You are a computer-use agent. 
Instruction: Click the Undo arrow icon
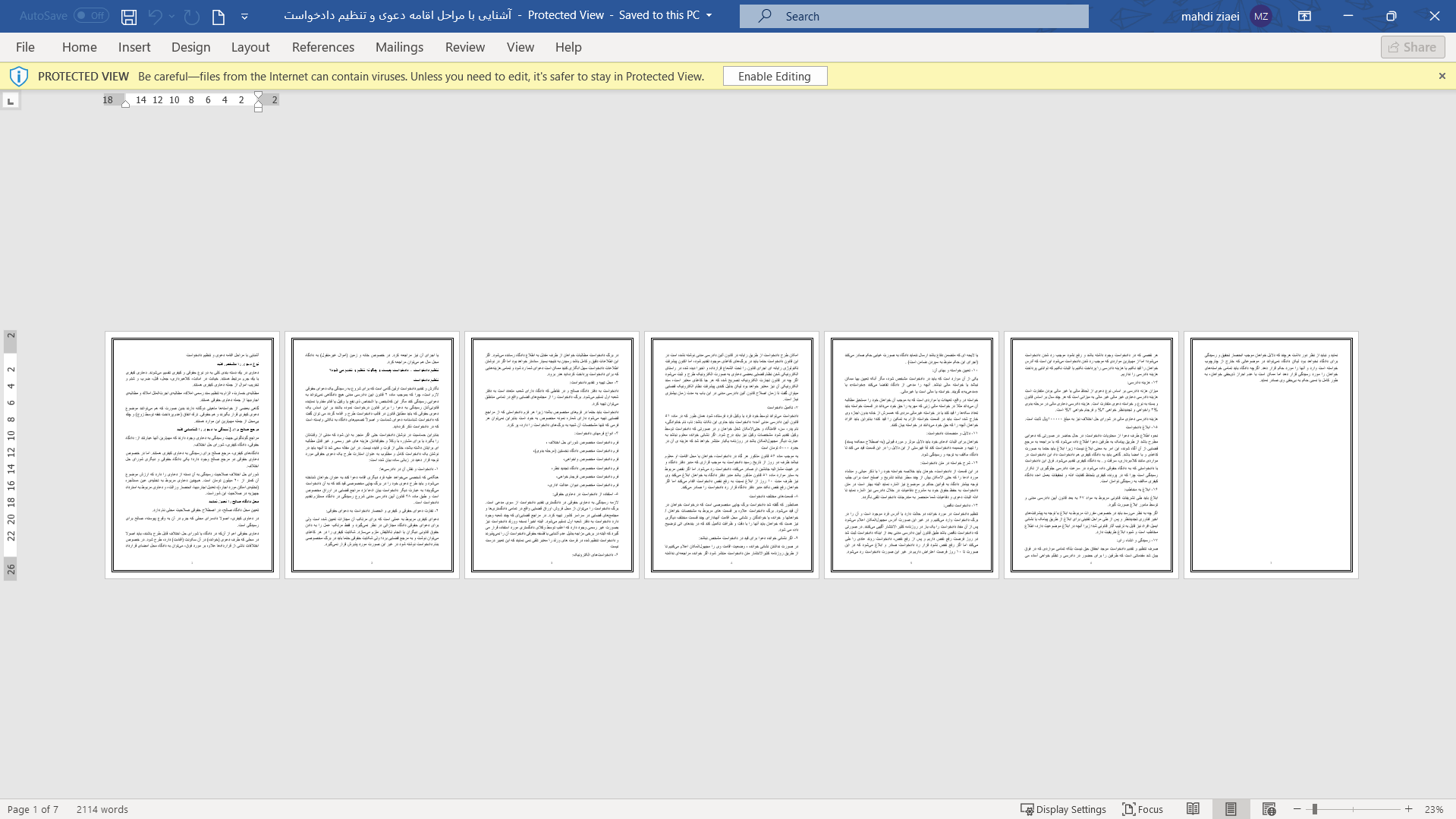click(155, 17)
